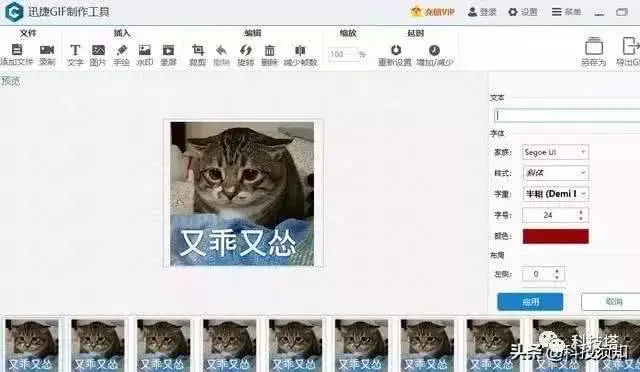Decrease the 字号 font size with the down arrow
Image resolution: width=640 pixels, height=372 pixels.
(581, 218)
